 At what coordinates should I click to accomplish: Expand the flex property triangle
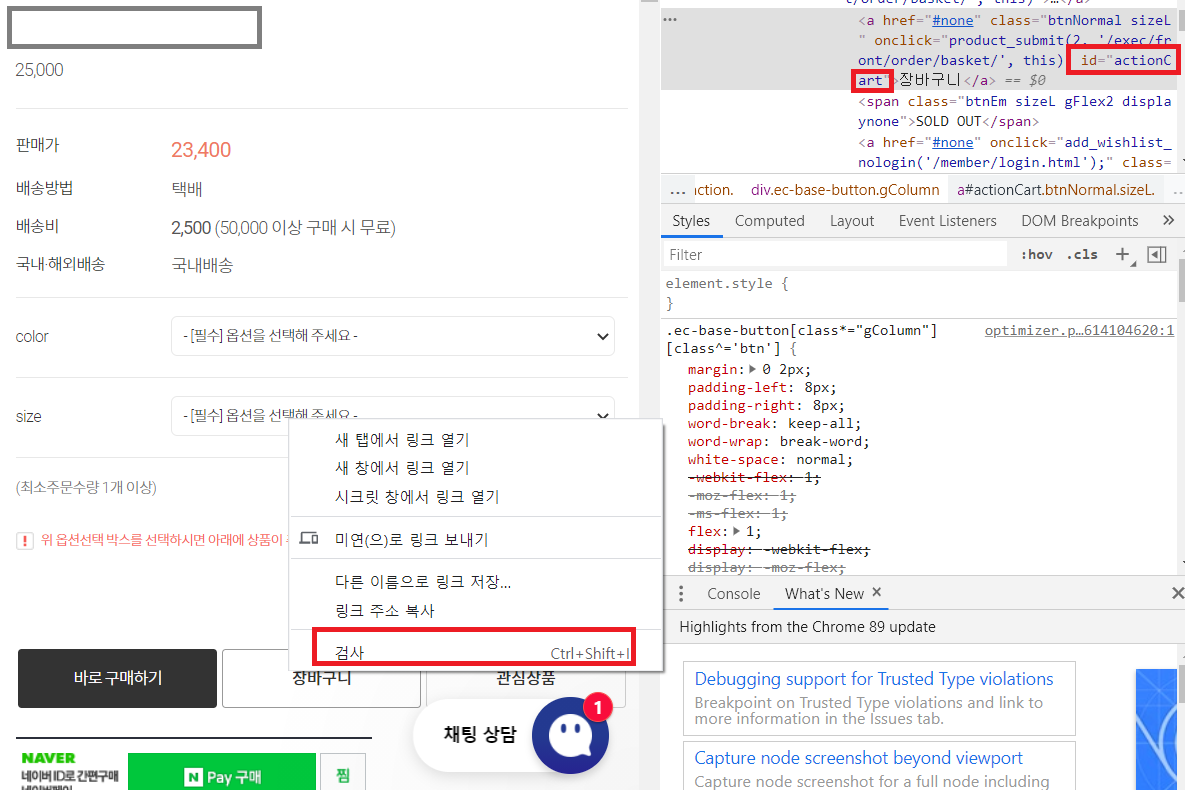click(736, 531)
